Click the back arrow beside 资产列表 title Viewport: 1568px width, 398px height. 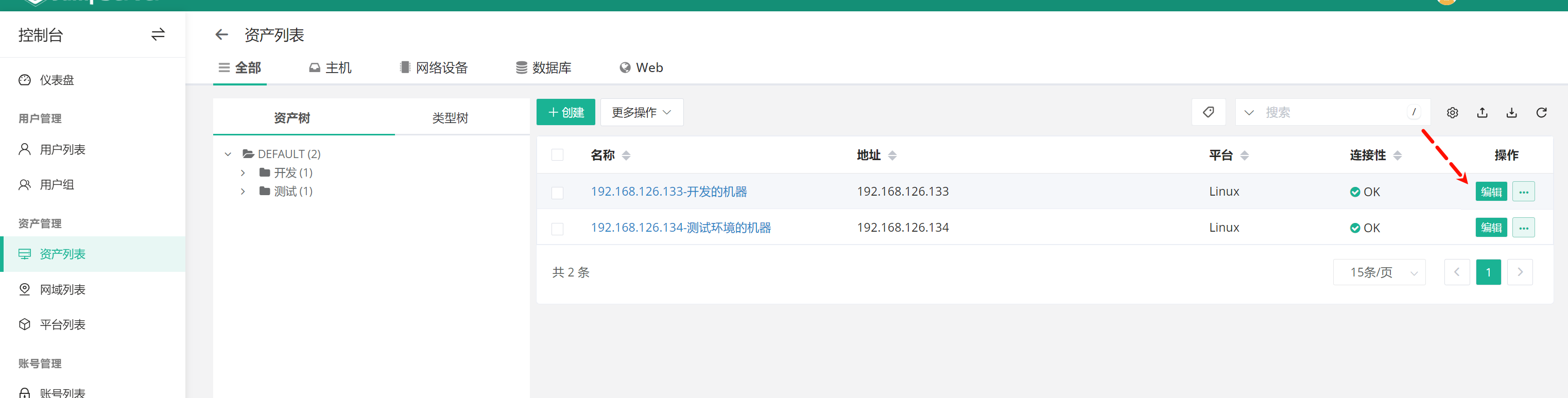tap(221, 34)
